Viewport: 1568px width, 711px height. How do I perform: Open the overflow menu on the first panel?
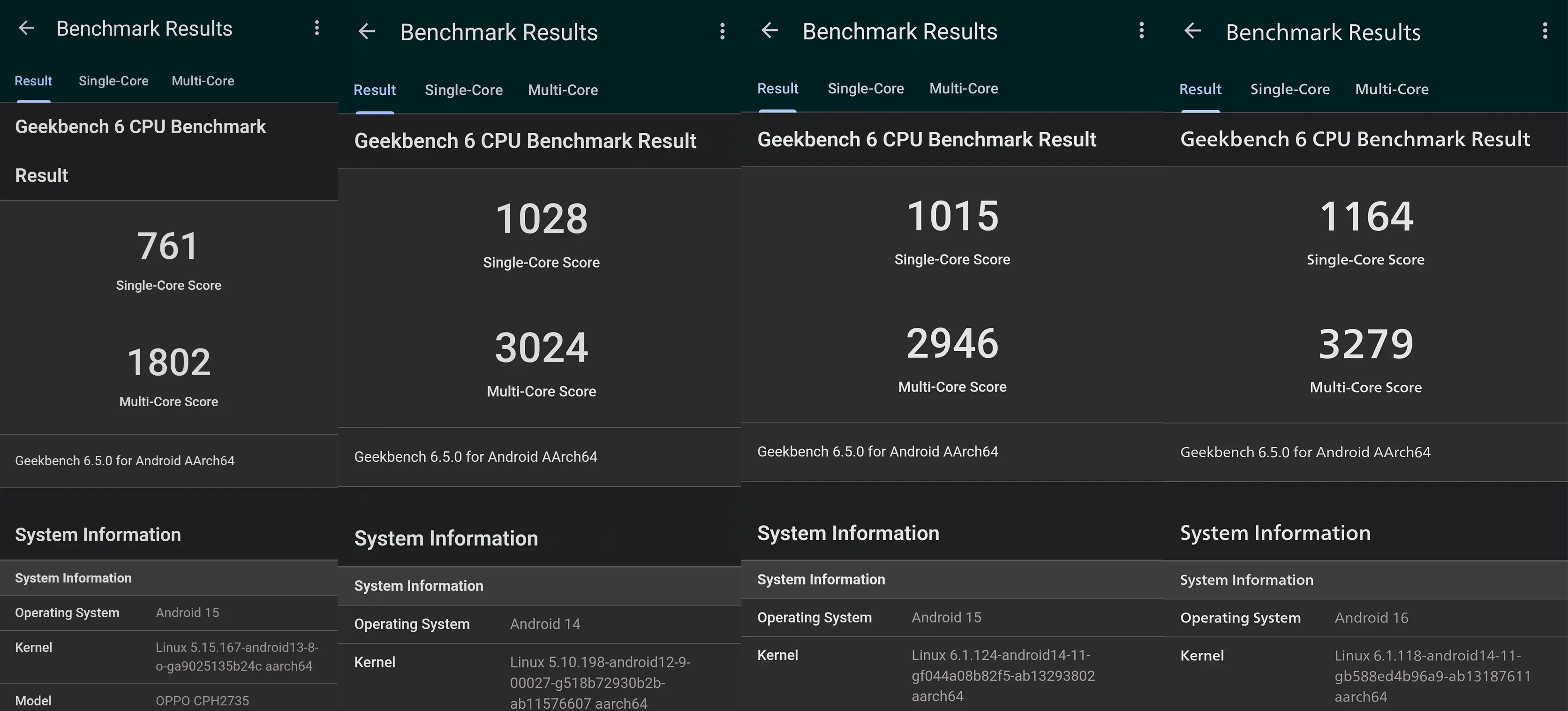coord(317,27)
